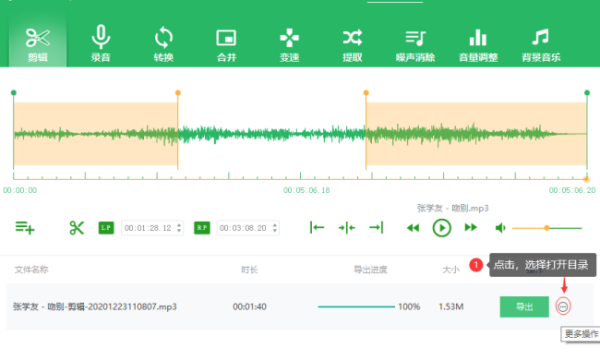Click the add-file list icon
600x360 pixels.
point(25,228)
